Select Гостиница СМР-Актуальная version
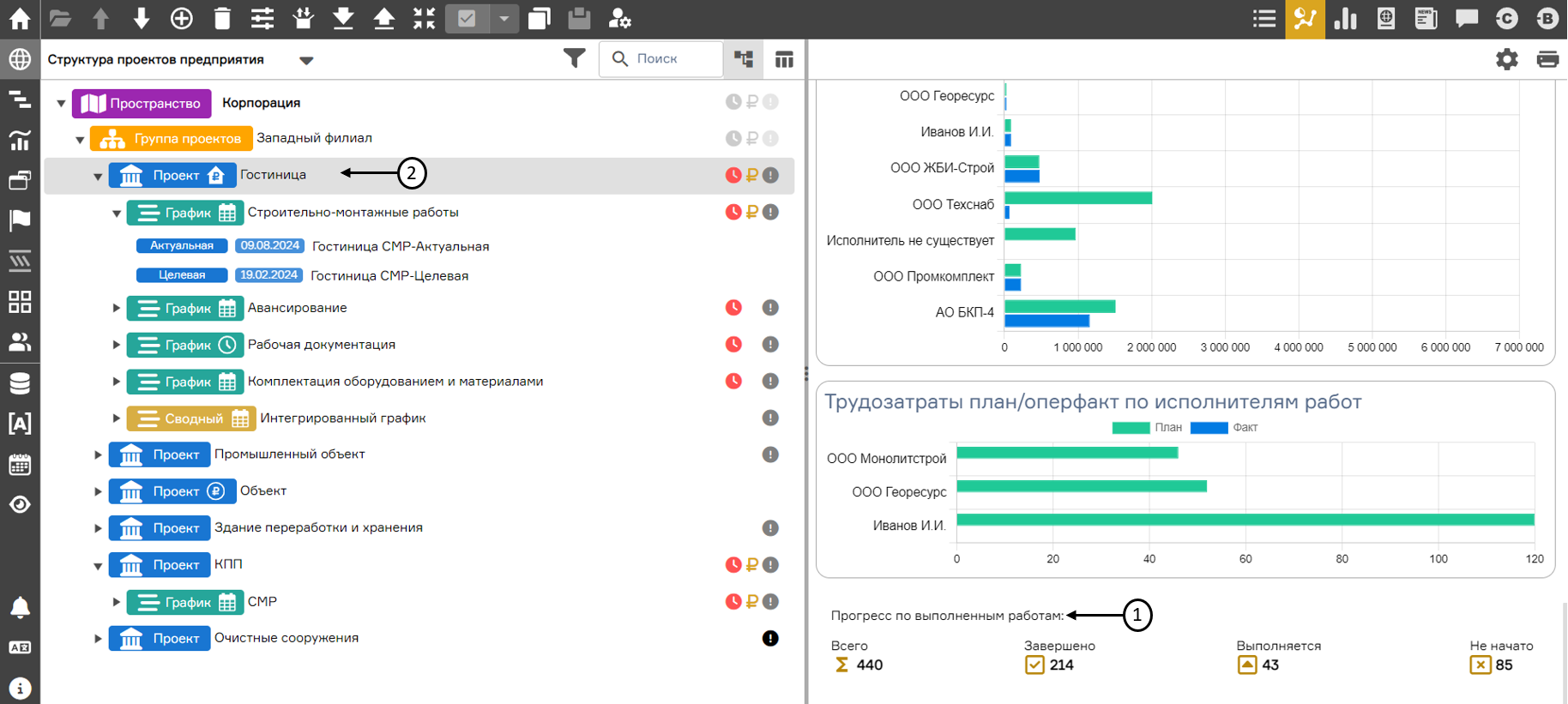The image size is (1568, 704). pyautogui.click(x=401, y=246)
